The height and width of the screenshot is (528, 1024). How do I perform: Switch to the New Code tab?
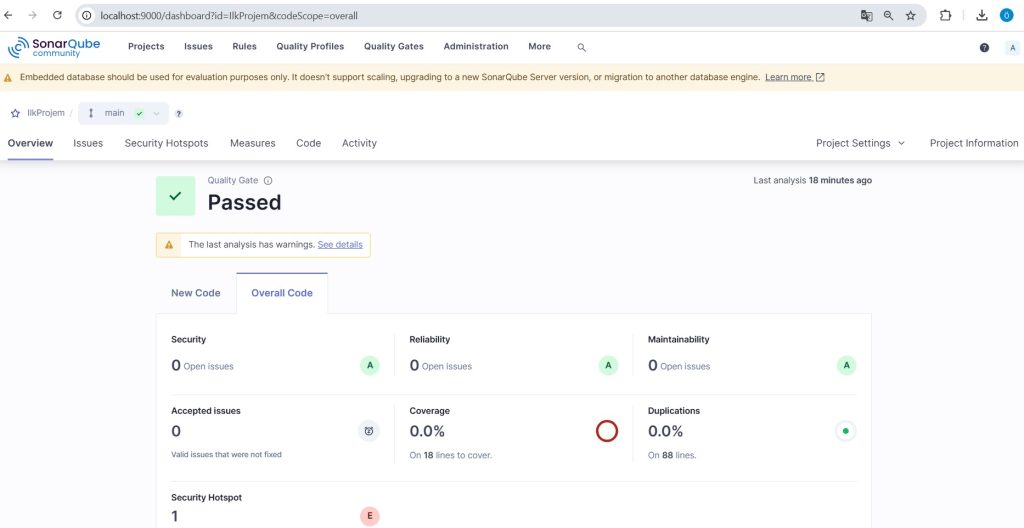(196, 293)
